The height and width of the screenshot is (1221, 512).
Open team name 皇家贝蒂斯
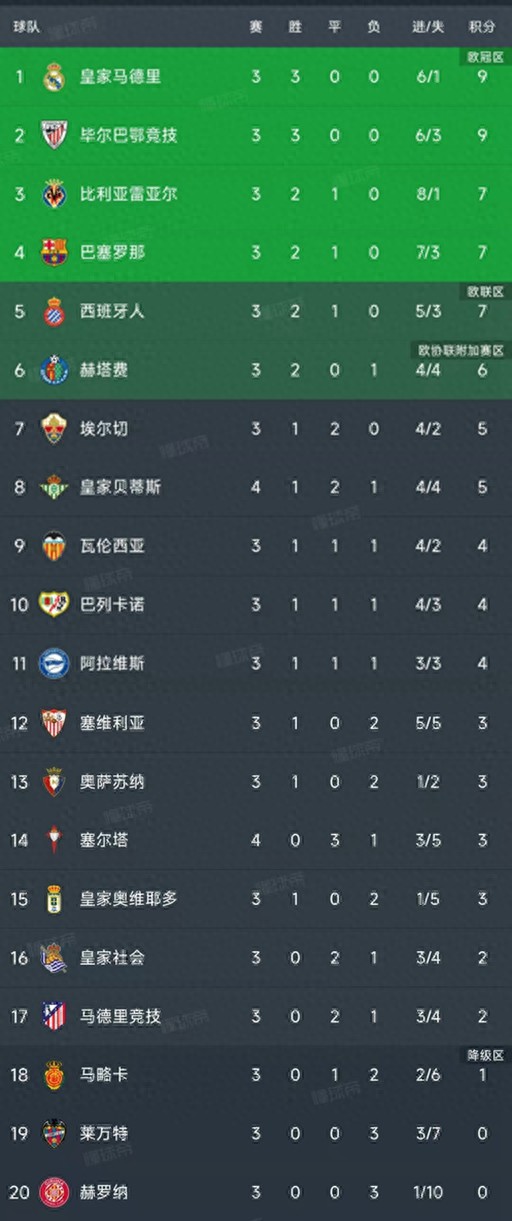[120, 487]
